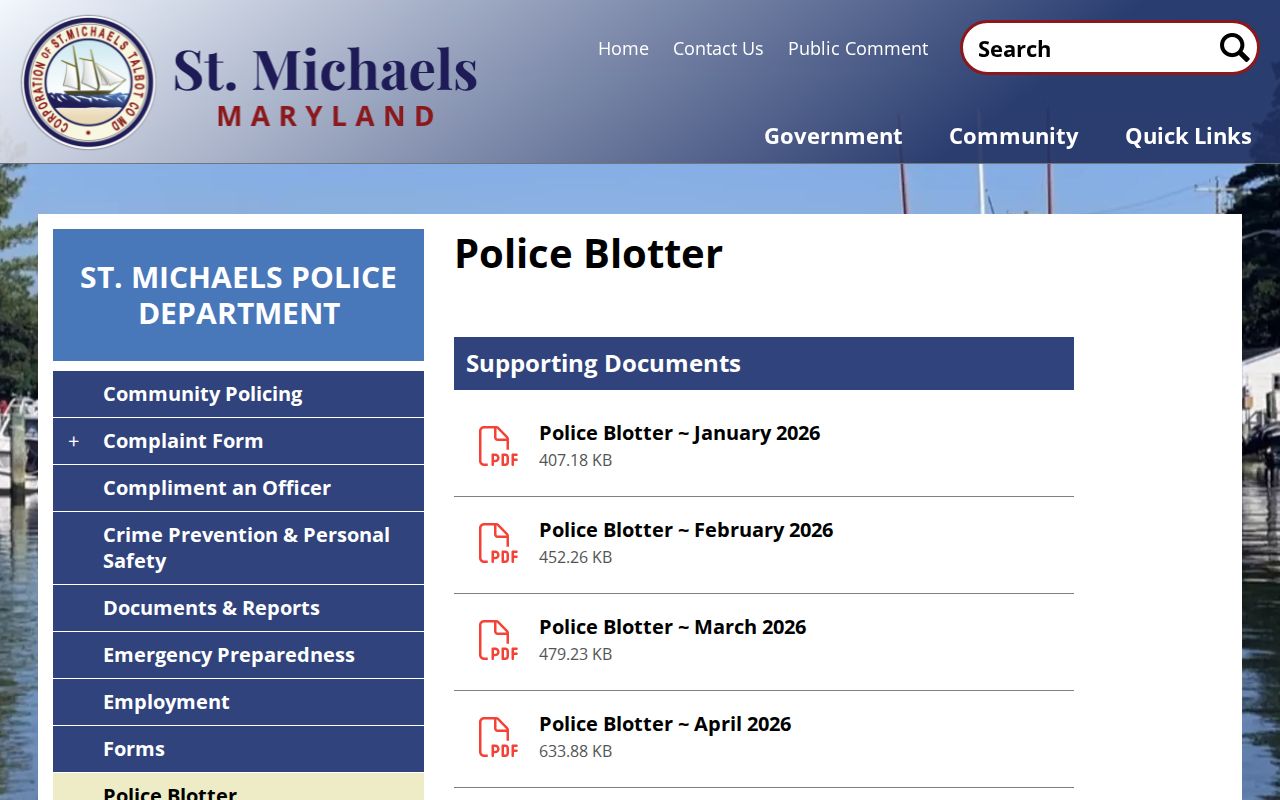Go to the Home page link
The width and height of the screenshot is (1280, 800).
click(x=623, y=48)
